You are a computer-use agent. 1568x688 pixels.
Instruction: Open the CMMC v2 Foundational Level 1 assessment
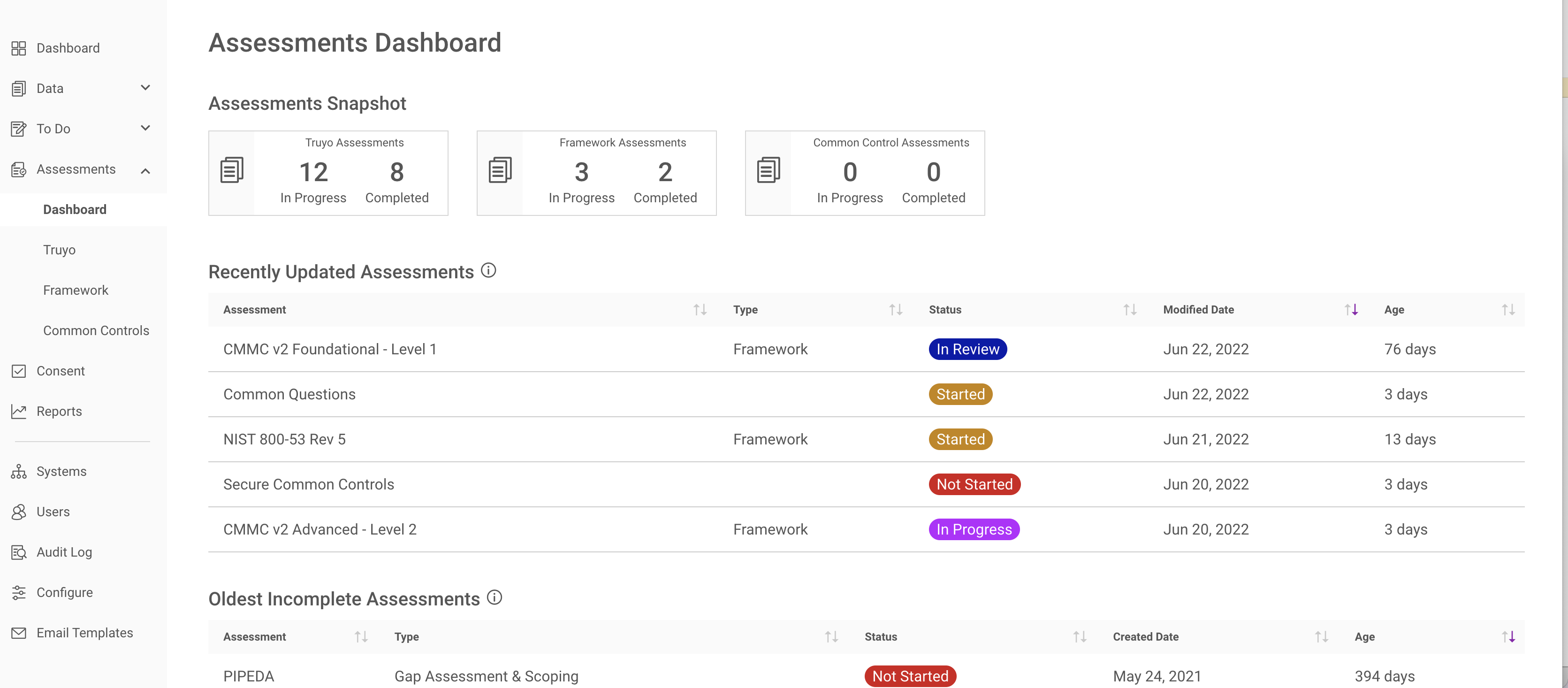pos(330,349)
